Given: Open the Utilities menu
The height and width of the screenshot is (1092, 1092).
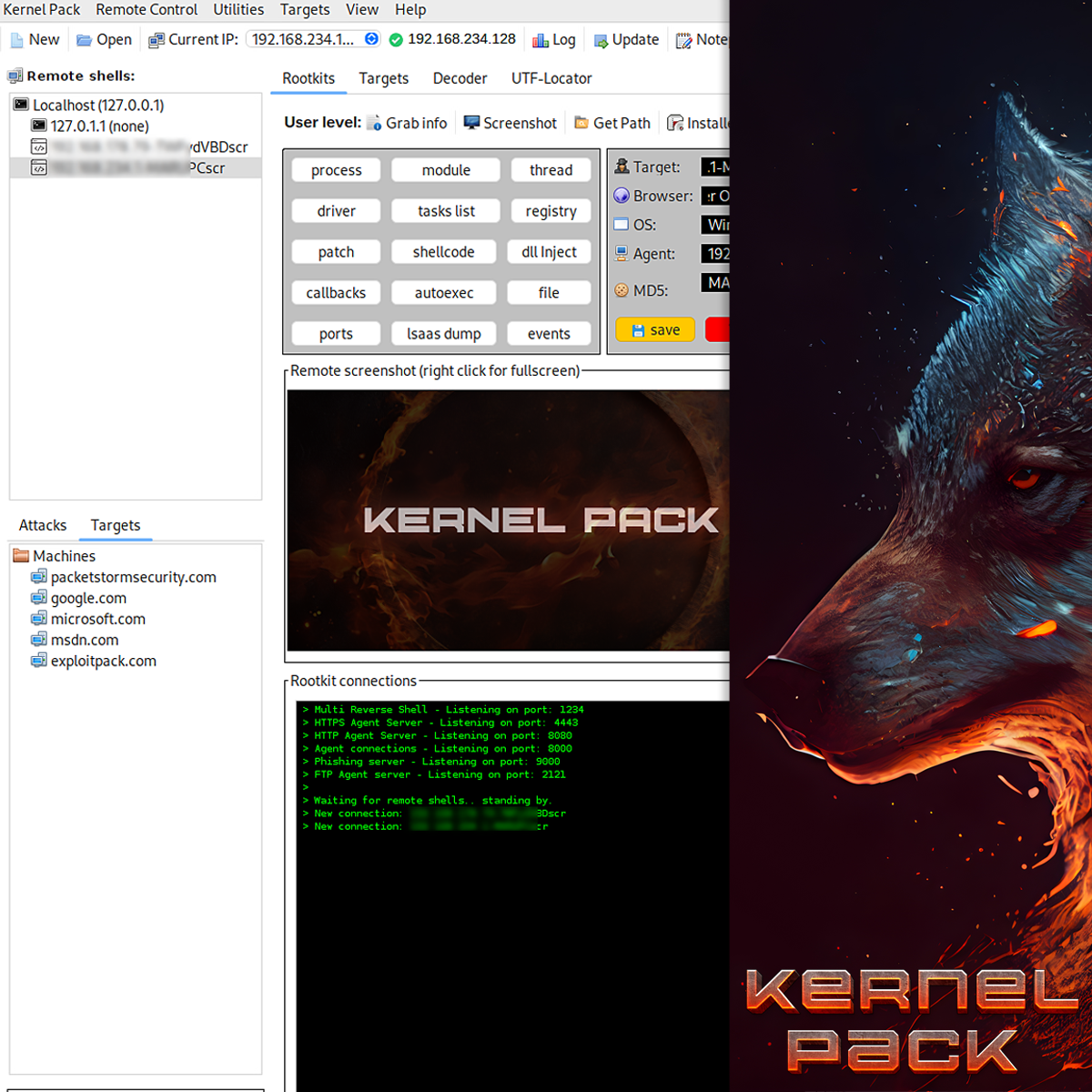Looking at the screenshot, I should coord(238,10).
